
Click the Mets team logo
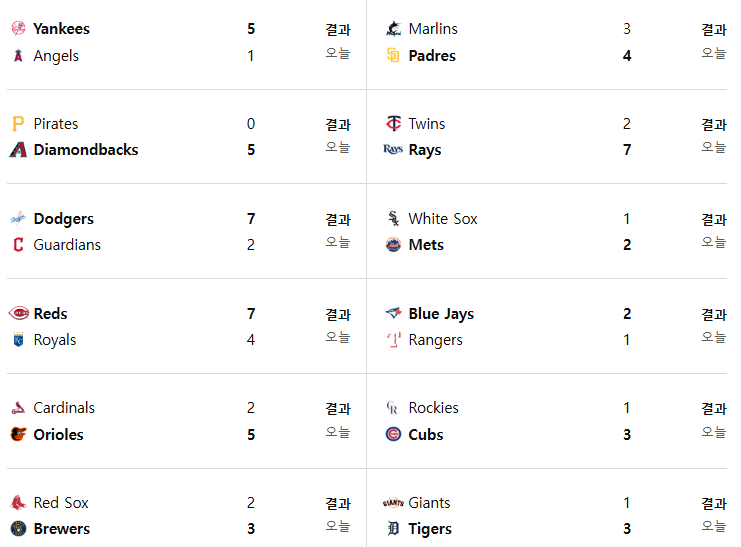click(x=393, y=244)
